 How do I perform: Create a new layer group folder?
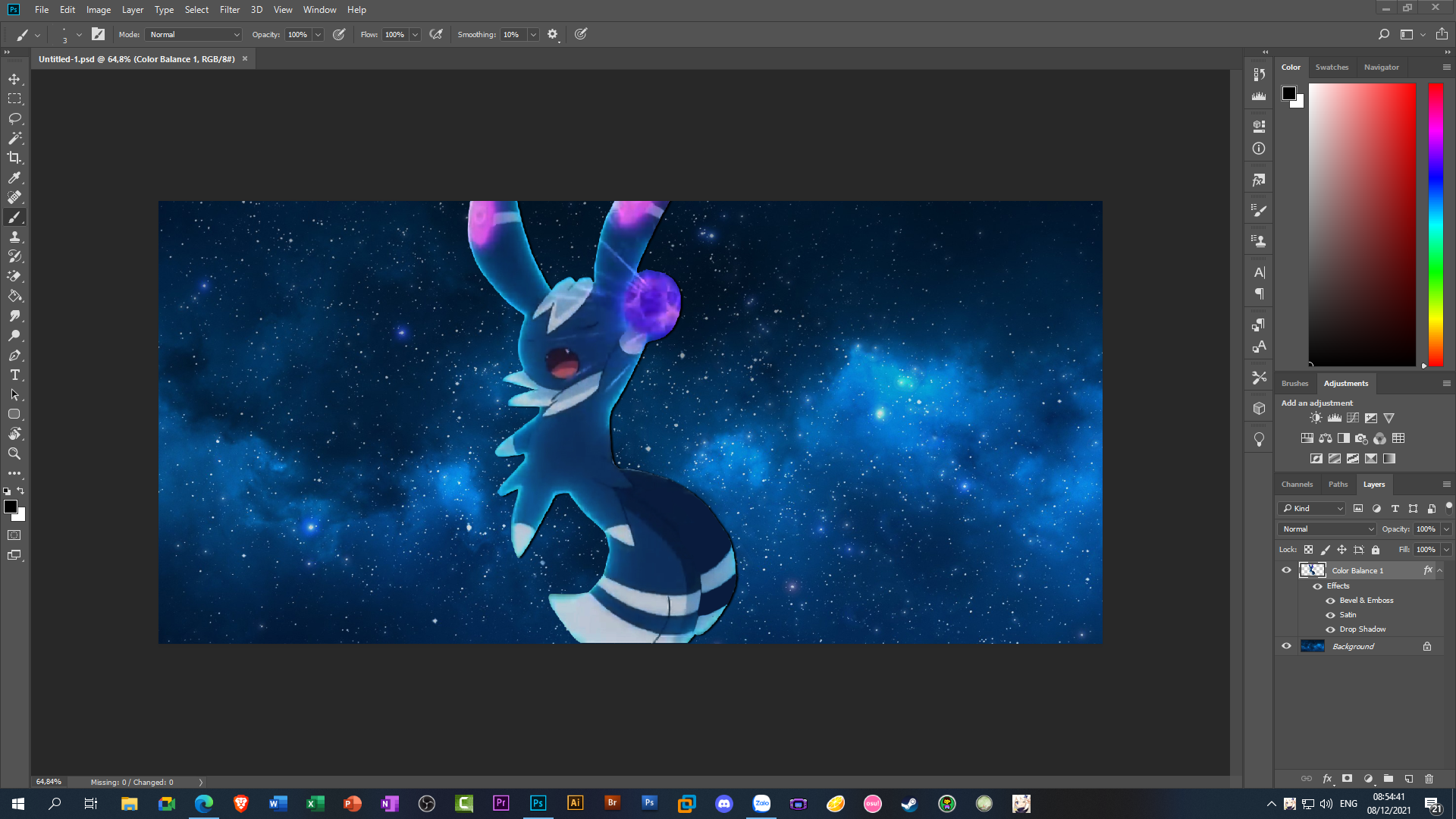(1388, 779)
